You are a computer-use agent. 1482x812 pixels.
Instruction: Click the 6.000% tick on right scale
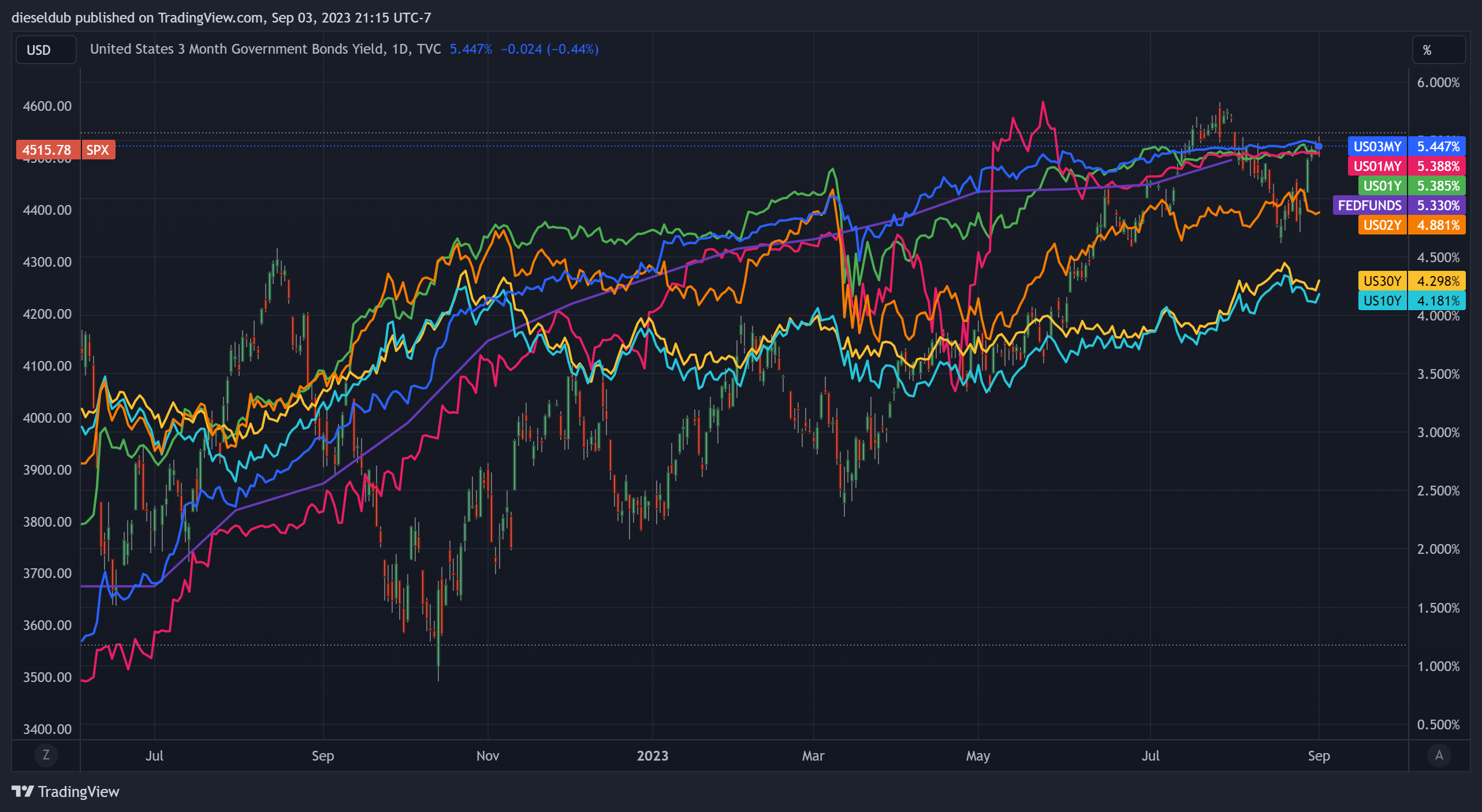coord(1438,83)
